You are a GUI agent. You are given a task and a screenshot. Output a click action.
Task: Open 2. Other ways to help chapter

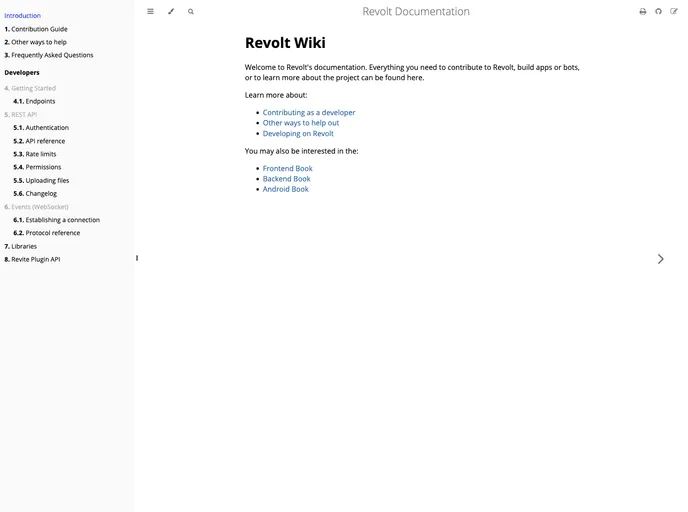36,42
